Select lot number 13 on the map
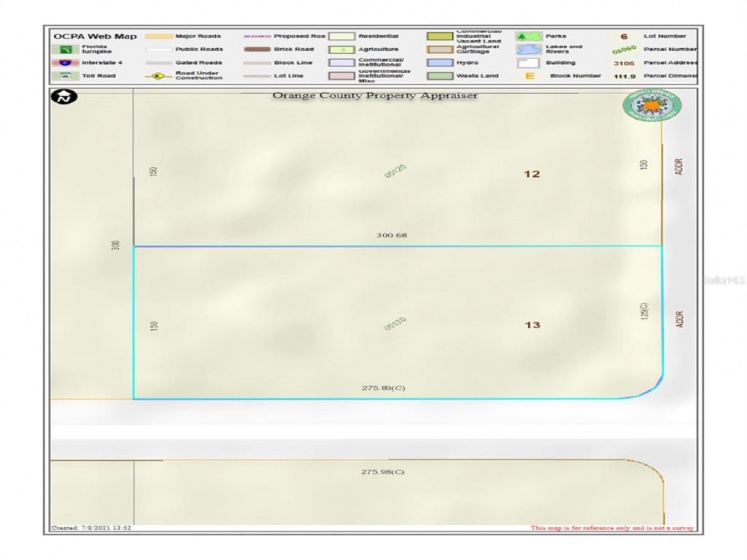Screen dimensions: 747x560 coord(532,325)
